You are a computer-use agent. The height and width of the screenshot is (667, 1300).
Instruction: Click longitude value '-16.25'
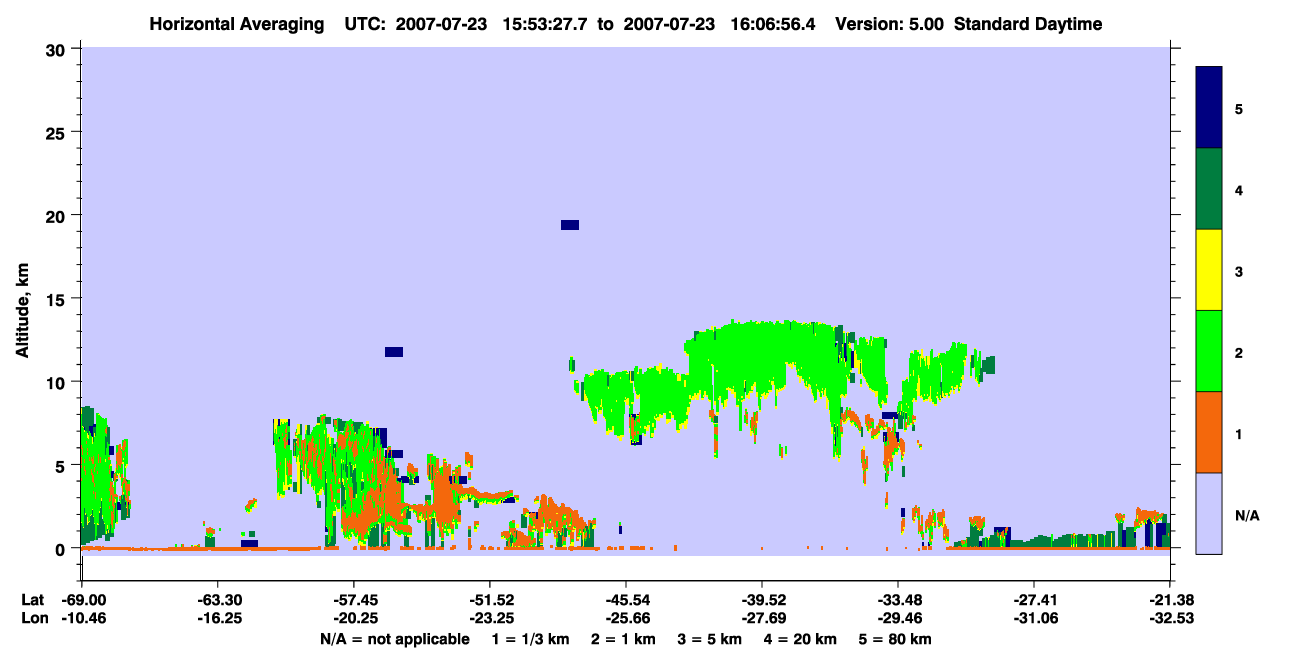pyautogui.click(x=217, y=618)
